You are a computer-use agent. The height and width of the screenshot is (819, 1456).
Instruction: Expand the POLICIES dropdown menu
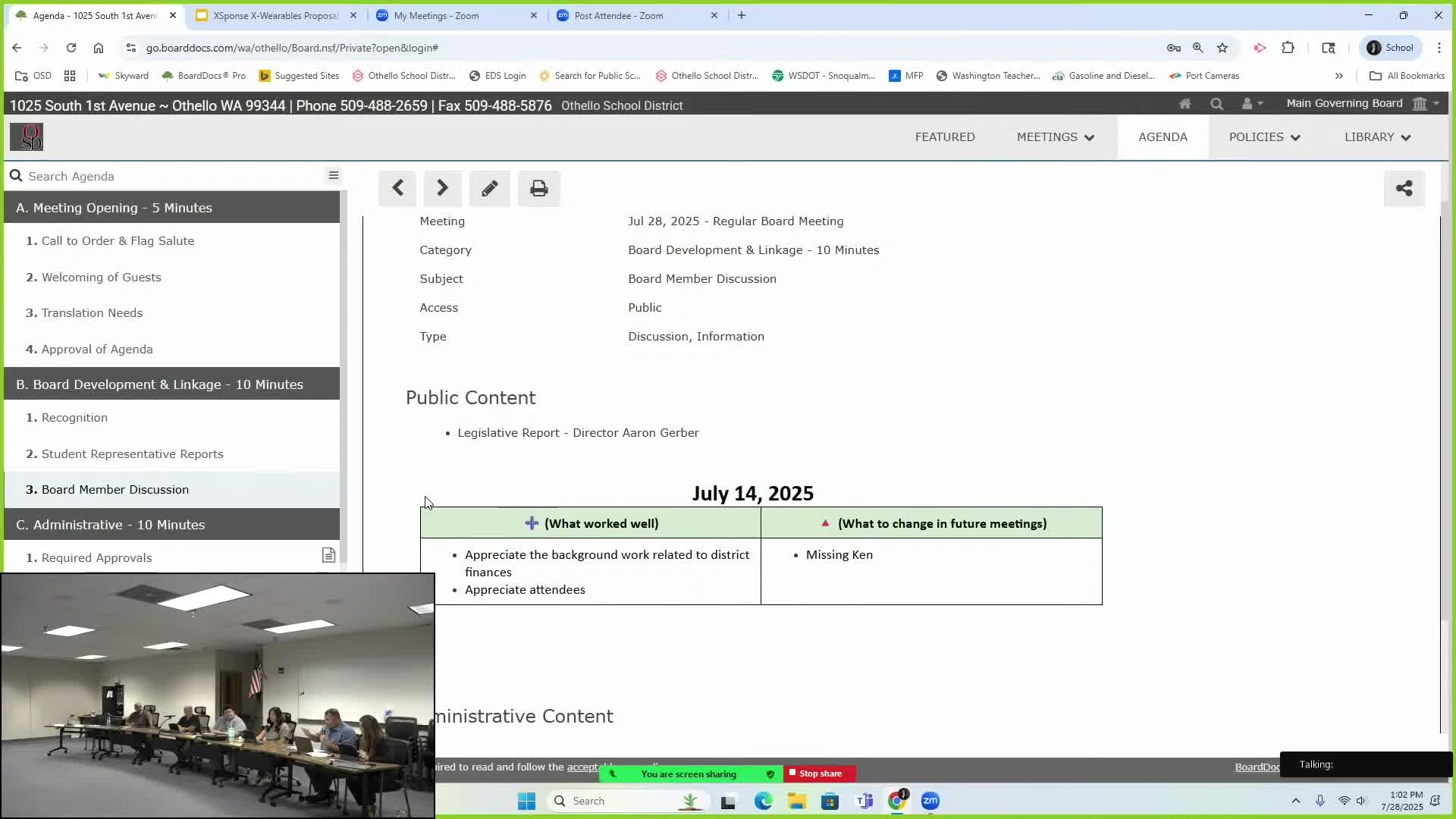(x=1264, y=137)
